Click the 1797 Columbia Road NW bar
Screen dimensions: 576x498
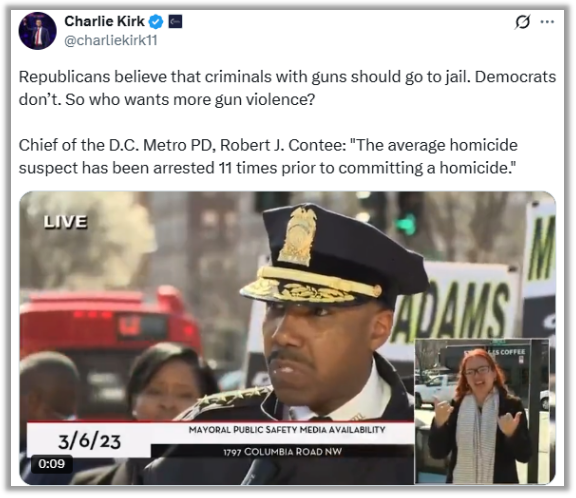click(x=282, y=451)
